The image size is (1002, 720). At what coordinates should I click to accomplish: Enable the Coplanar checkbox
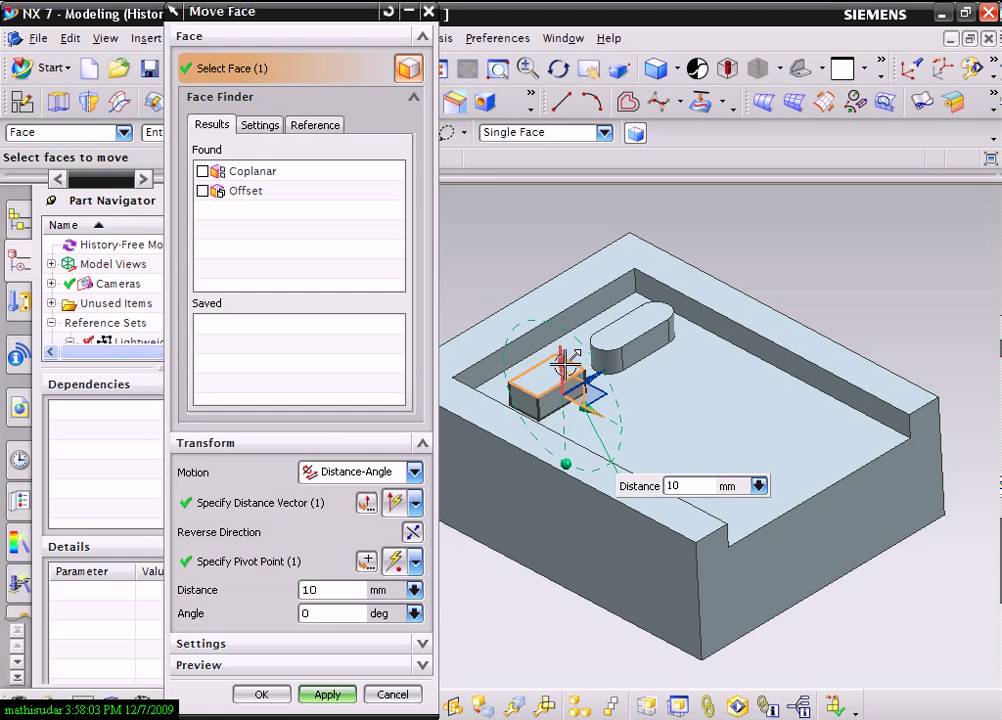202,171
